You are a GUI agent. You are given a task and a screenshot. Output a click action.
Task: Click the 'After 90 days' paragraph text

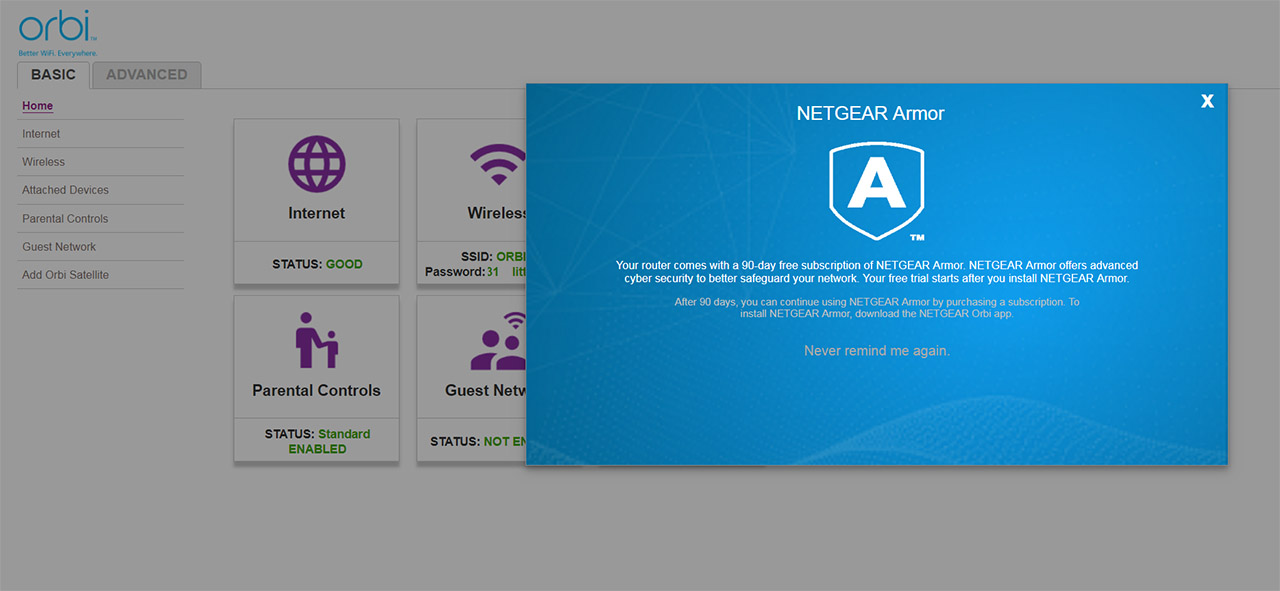(877, 308)
